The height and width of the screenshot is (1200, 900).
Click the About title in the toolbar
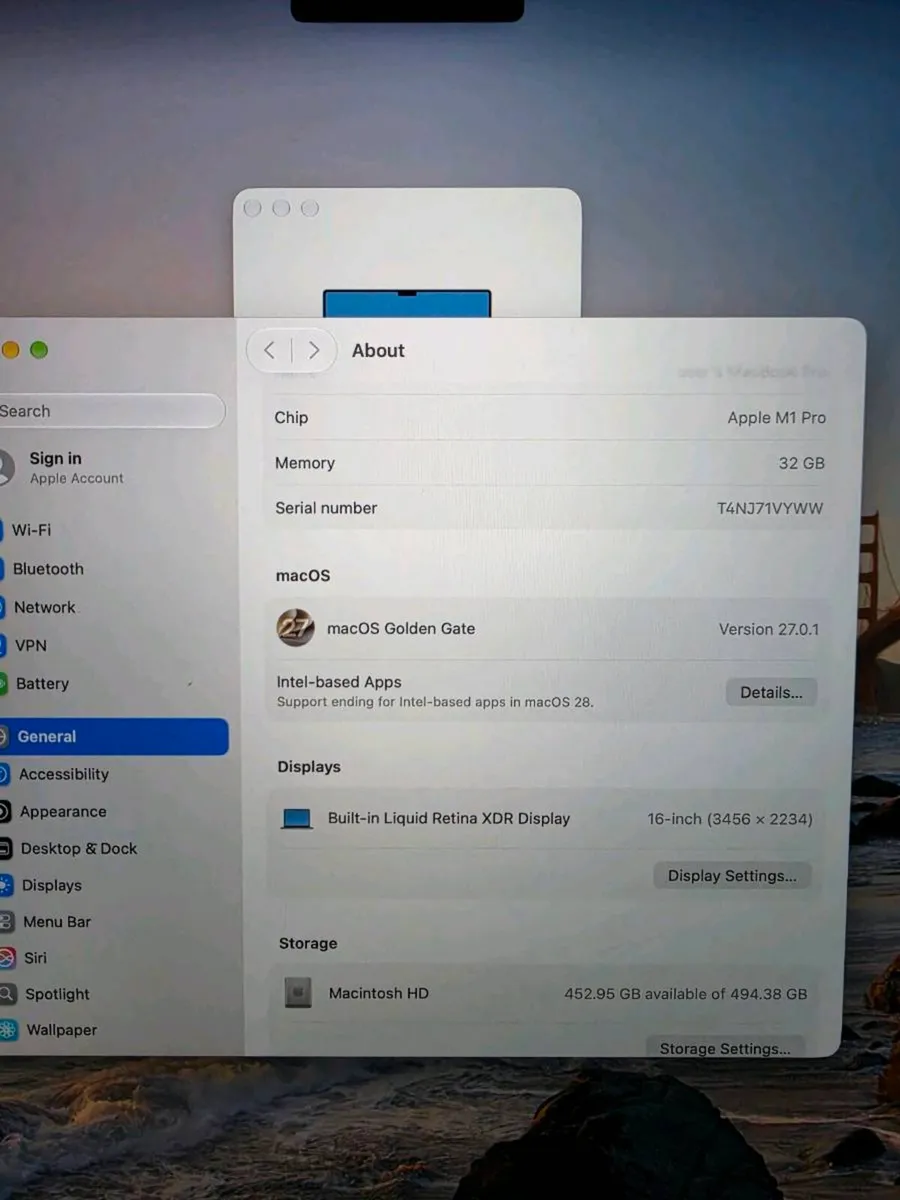(x=378, y=351)
